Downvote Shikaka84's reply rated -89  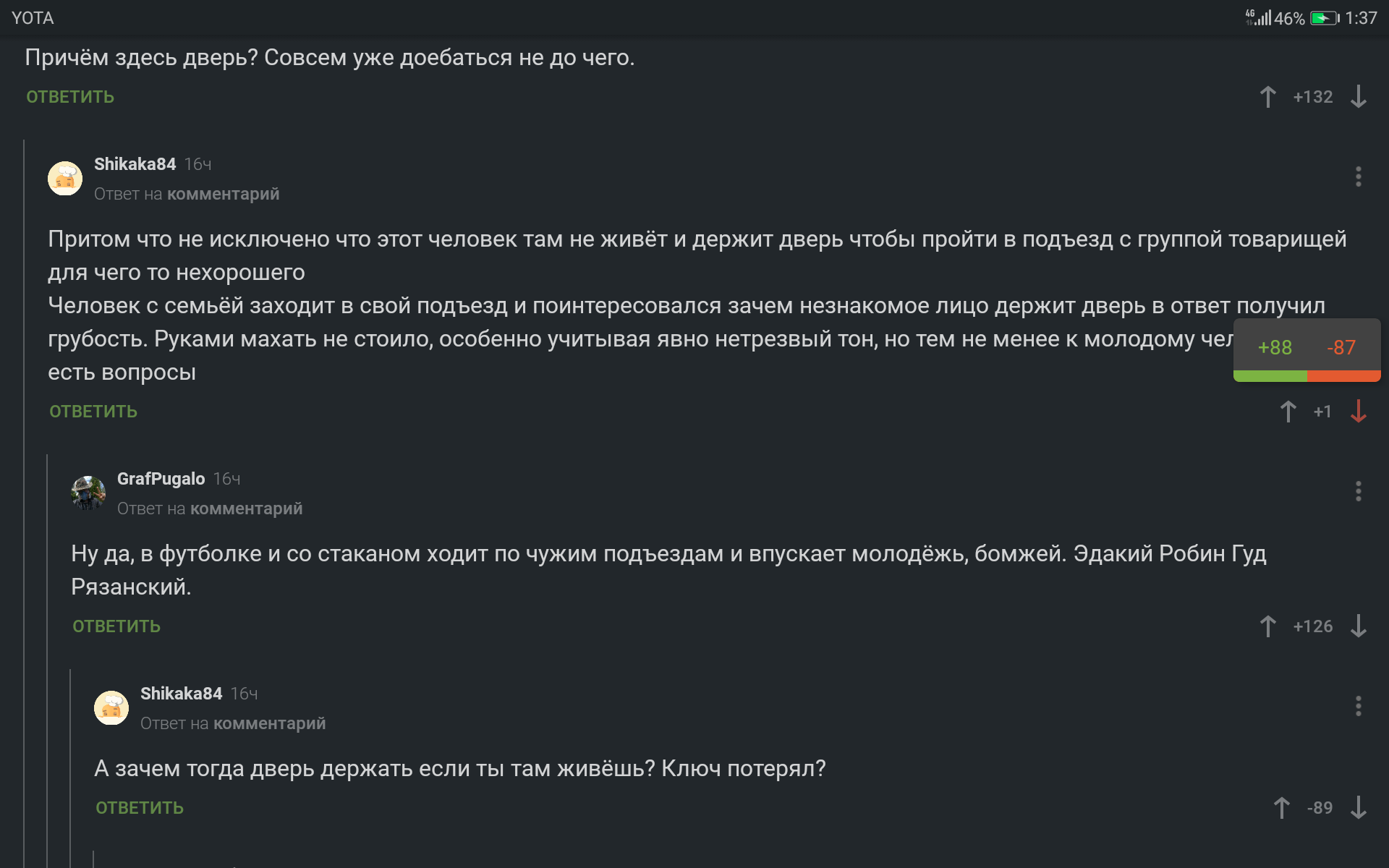(x=1359, y=808)
